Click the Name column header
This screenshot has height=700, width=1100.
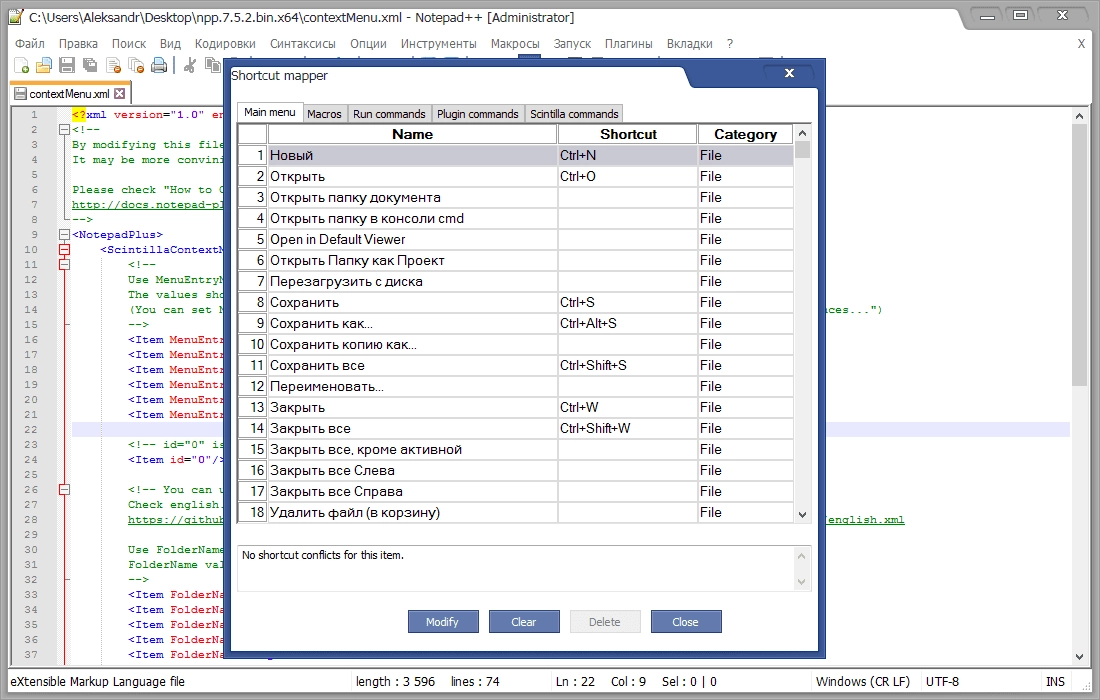pos(412,134)
